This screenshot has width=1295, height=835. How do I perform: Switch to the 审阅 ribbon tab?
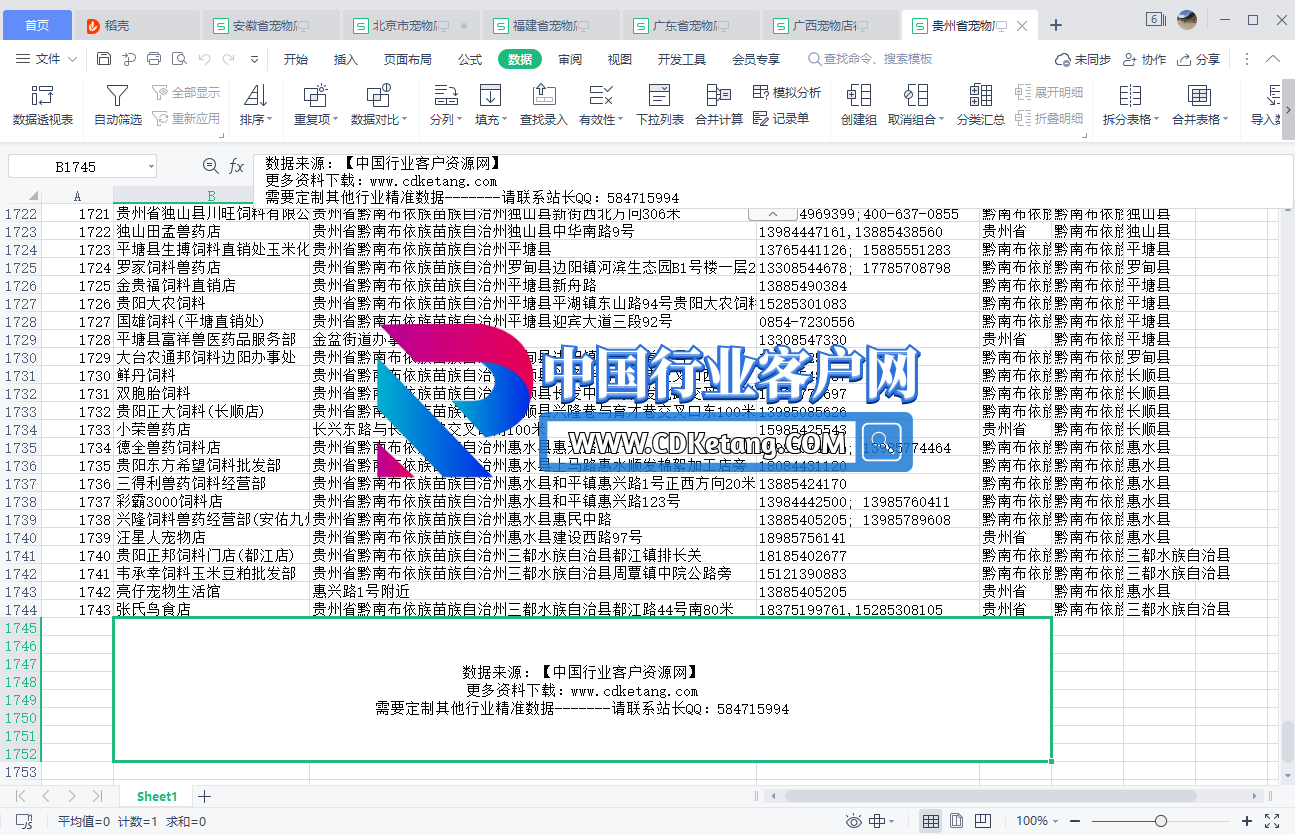[570, 59]
